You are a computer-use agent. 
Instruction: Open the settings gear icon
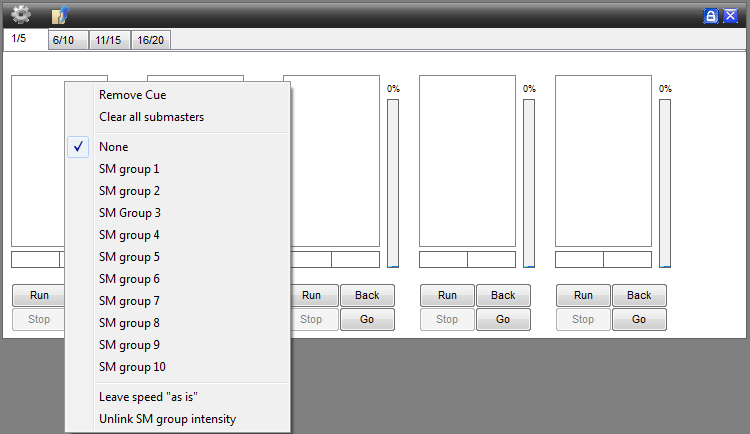21,15
